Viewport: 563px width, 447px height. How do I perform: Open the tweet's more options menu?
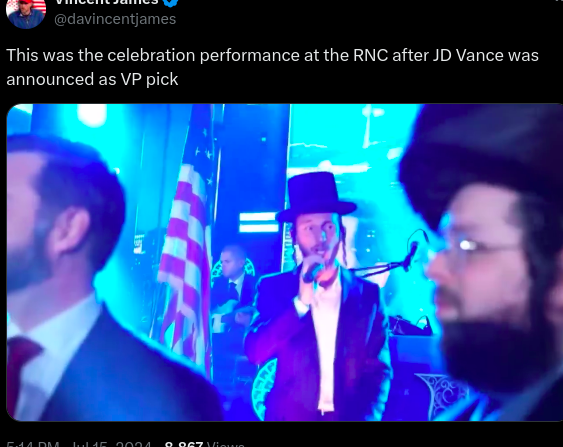coord(557,1)
